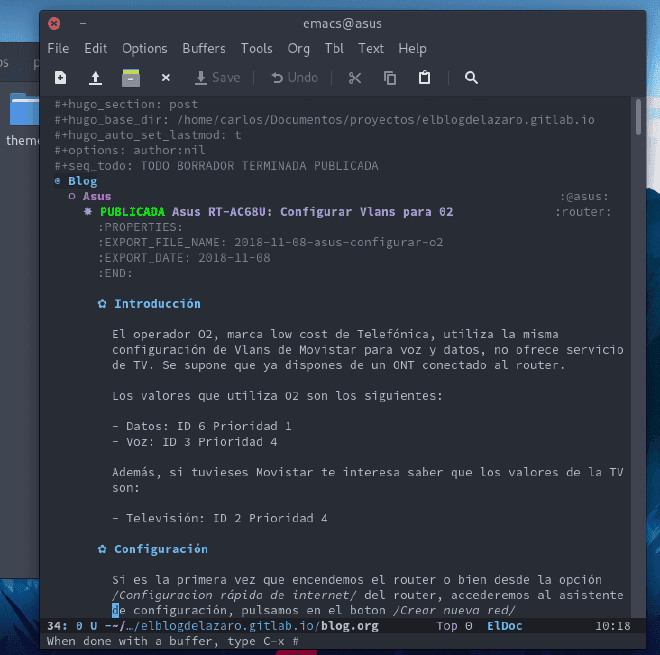This screenshot has height=655, width=660.
Task: Click the Copy icon in toolbar
Action: pos(390,78)
